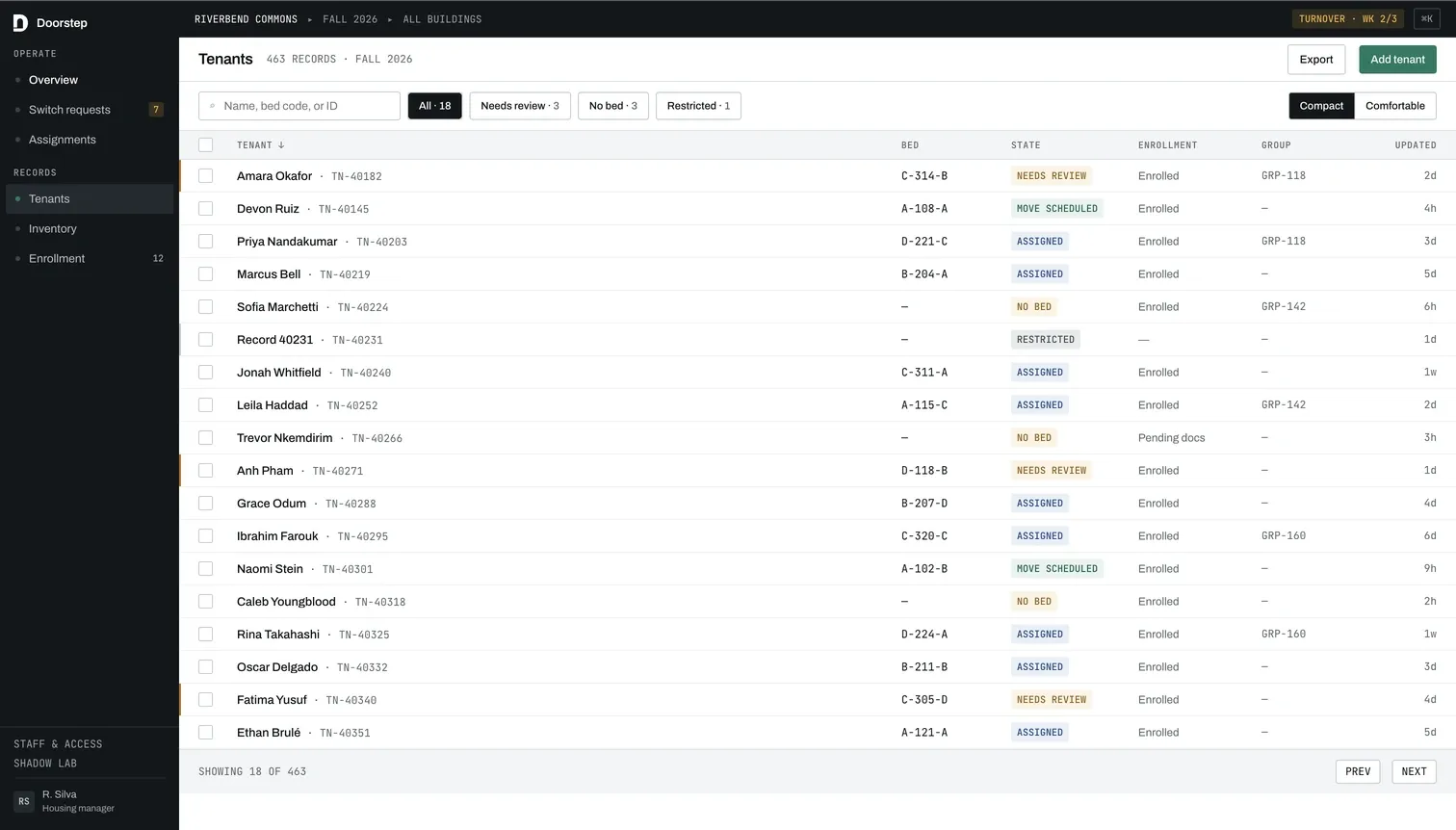
Task: Click Add tenant button
Action: pos(1397,60)
